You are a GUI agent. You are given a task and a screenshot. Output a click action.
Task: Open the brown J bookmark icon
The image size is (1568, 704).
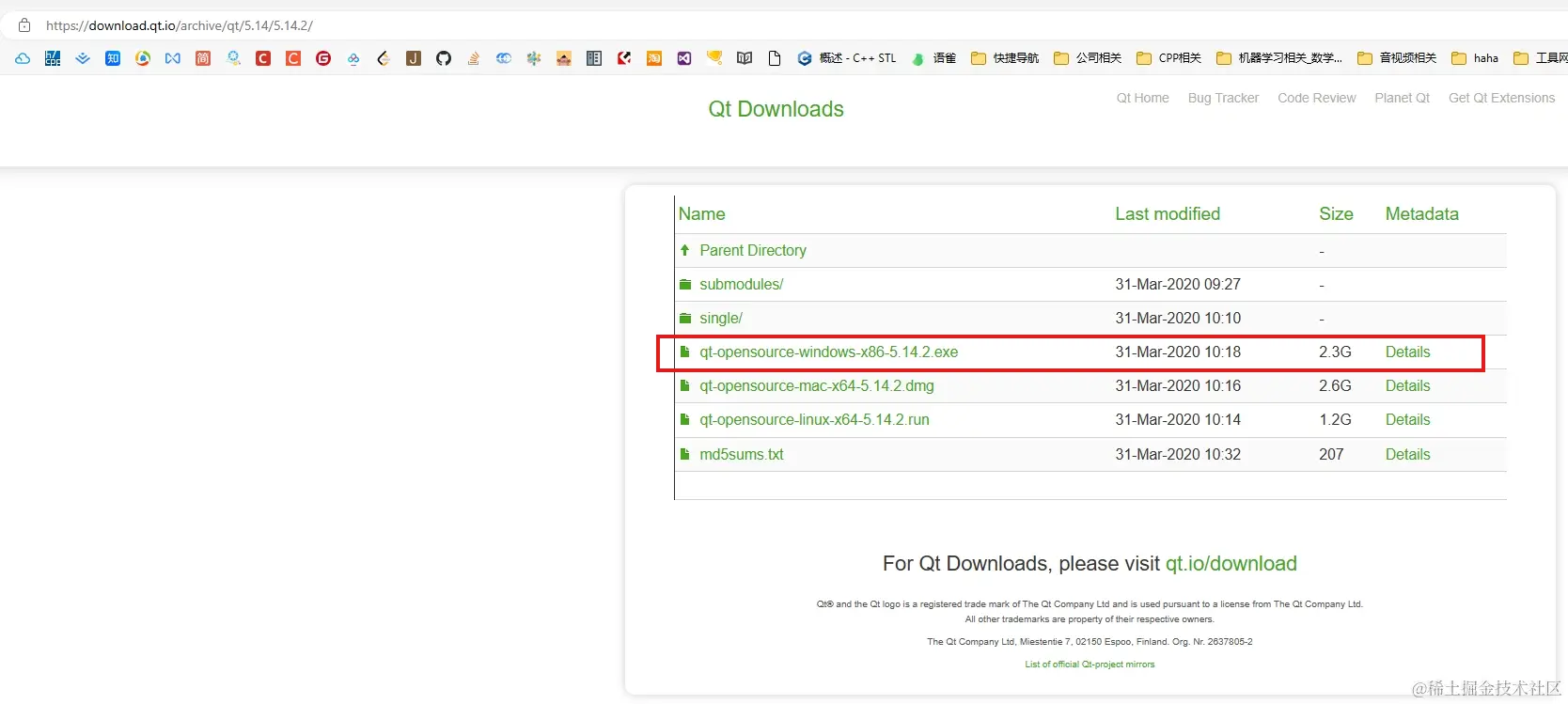(414, 58)
